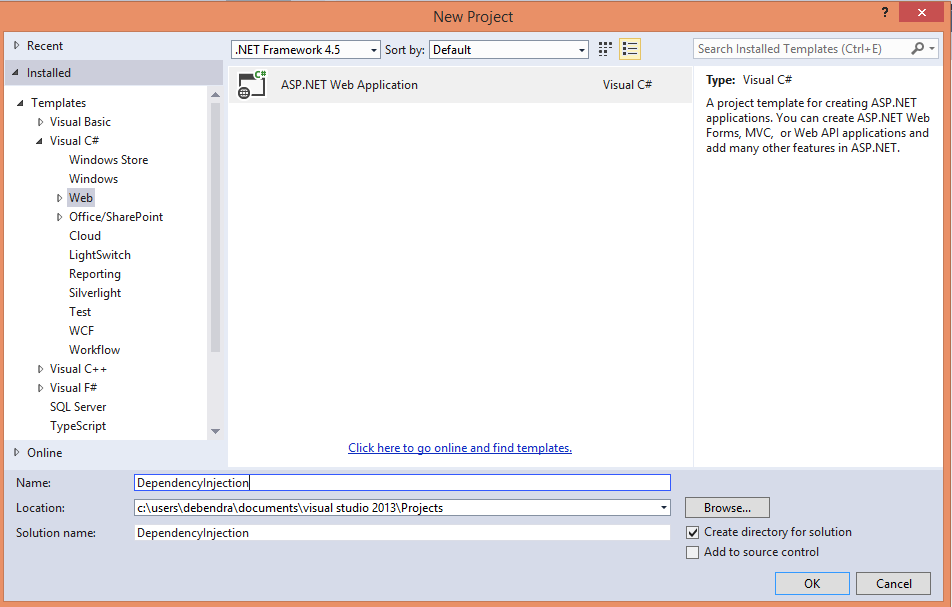Click the Cancel button
The width and height of the screenshot is (952, 607).
[893, 583]
